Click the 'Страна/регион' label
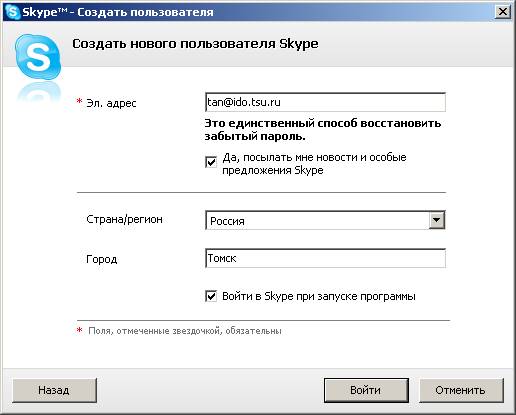The width and height of the screenshot is (516, 415). [124, 219]
